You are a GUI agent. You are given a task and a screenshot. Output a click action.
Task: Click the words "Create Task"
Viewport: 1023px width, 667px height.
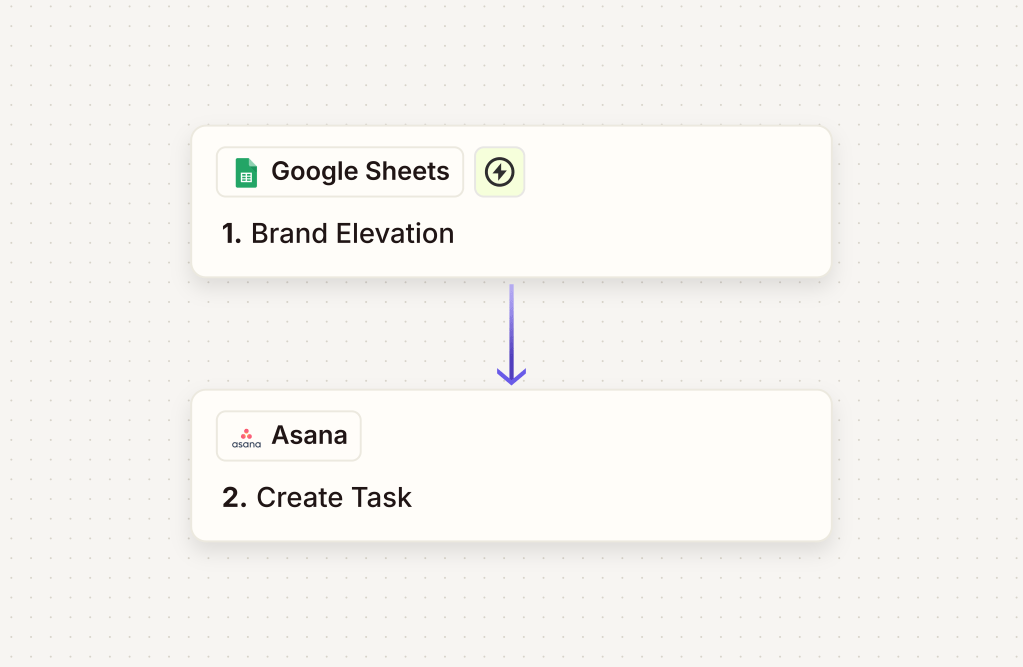pos(334,498)
